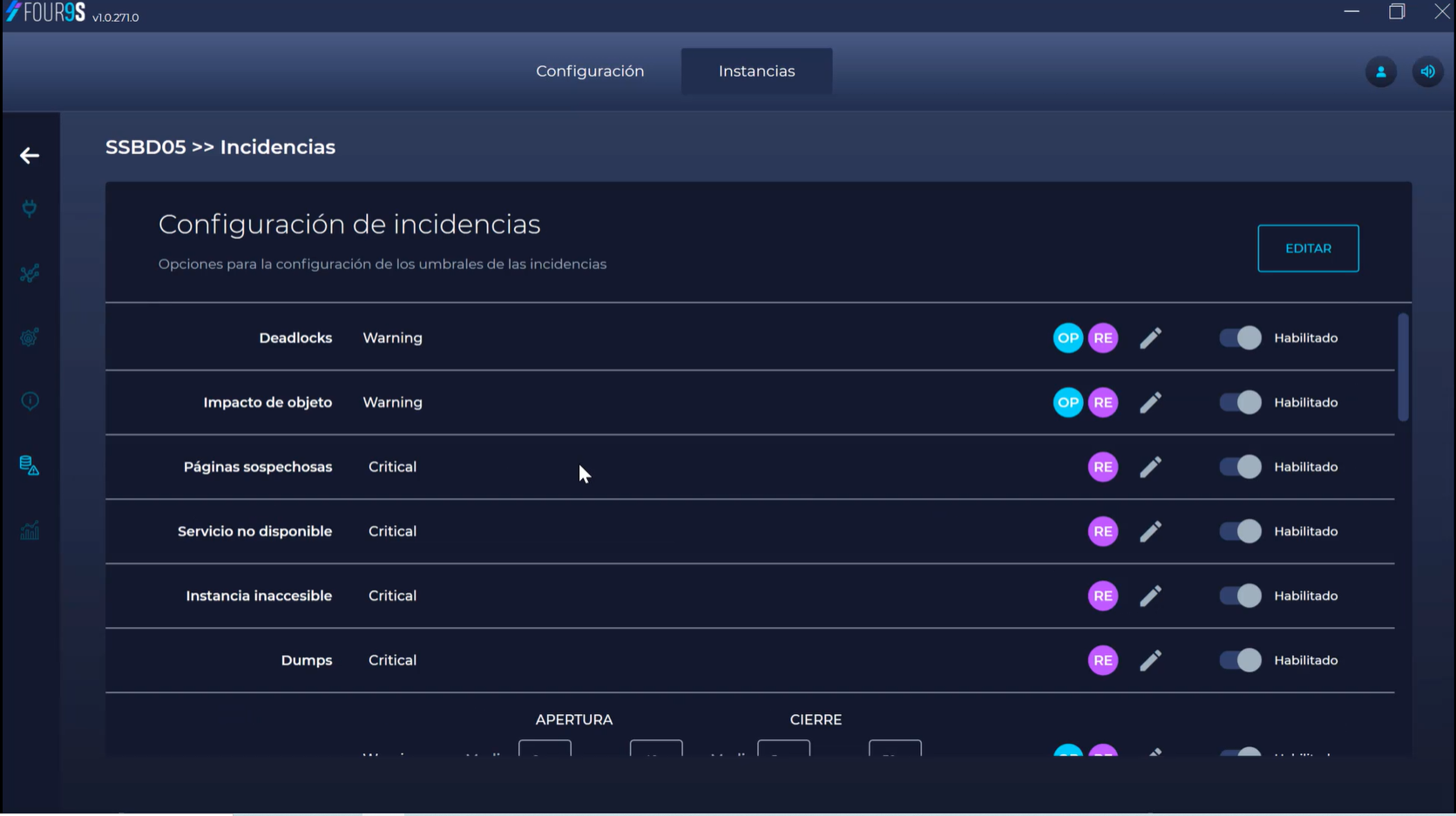Image resolution: width=1456 pixels, height=816 pixels.
Task: Edit the Deadlocks incident with the pencil icon
Action: pyautogui.click(x=1150, y=338)
